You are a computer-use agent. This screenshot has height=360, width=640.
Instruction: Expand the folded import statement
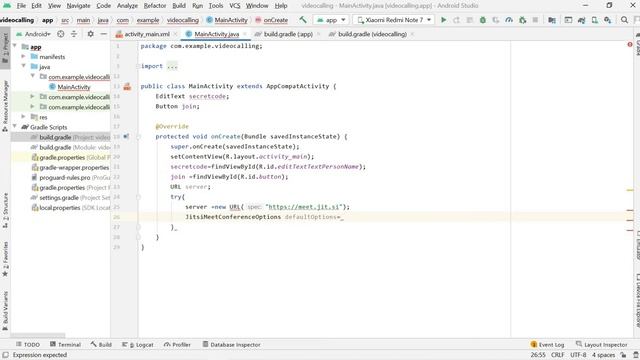pyautogui.click(x=172, y=66)
